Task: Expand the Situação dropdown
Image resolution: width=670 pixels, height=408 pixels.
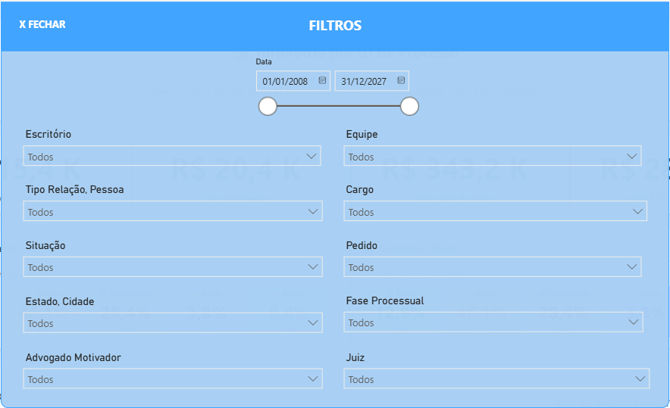Action: coord(172,267)
